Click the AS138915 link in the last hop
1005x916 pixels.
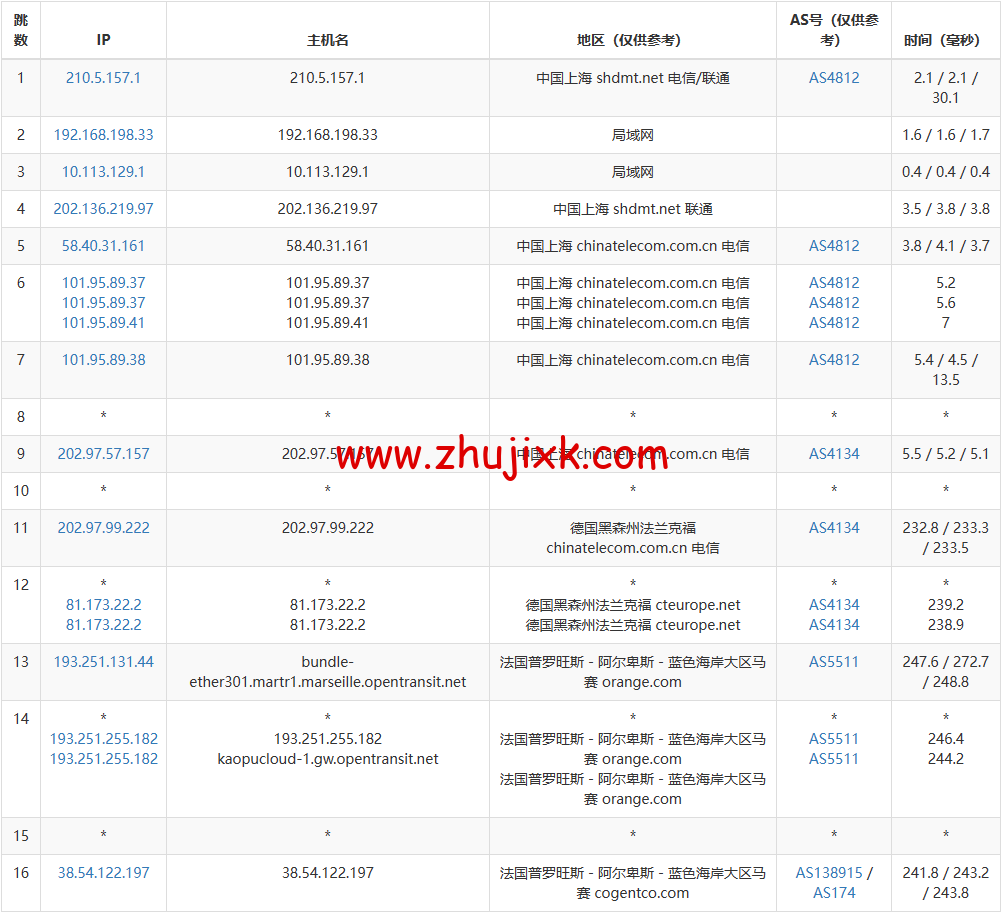coord(828,872)
